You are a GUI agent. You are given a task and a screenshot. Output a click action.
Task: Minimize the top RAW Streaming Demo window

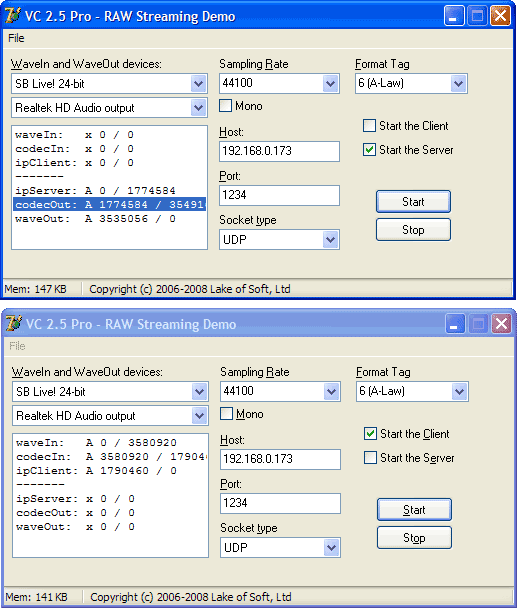(454, 16)
